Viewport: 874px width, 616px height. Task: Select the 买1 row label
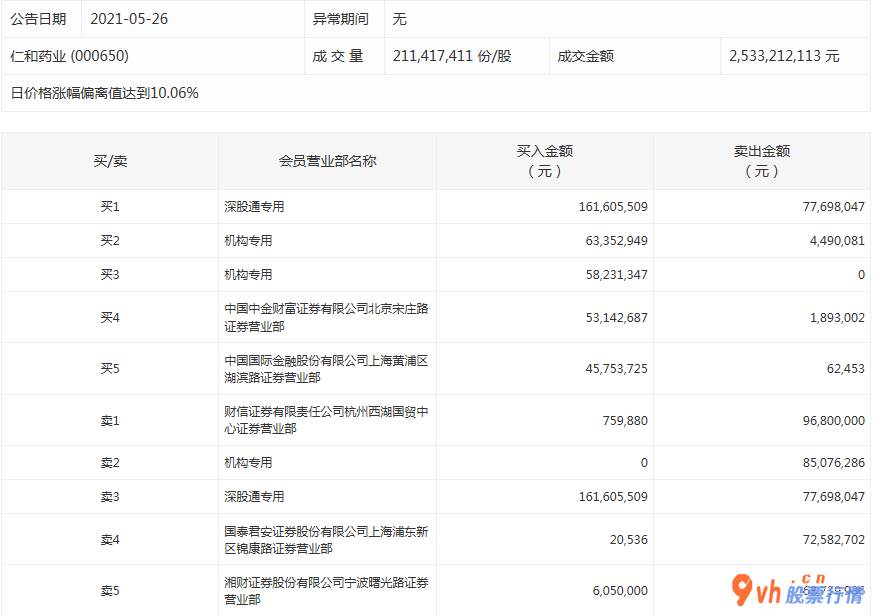110,207
